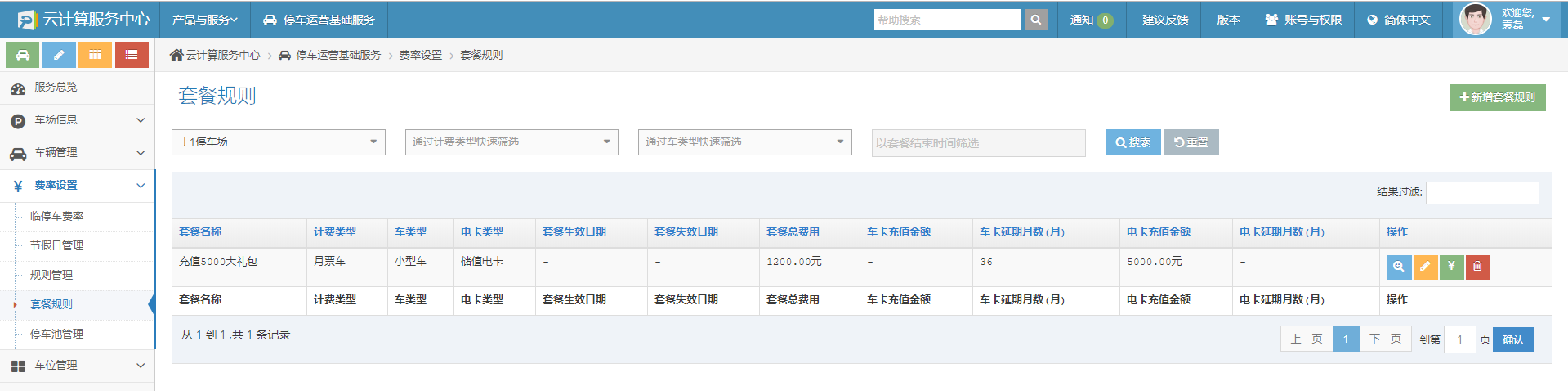Click the 车场信息 parking icon
The image size is (1568, 391).
pyautogui.click(x=18, y=121)
